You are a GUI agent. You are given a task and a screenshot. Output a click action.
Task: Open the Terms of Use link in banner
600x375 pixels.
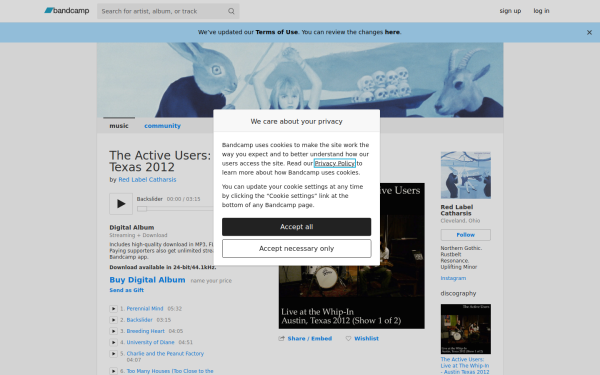[x=276, y=32]
